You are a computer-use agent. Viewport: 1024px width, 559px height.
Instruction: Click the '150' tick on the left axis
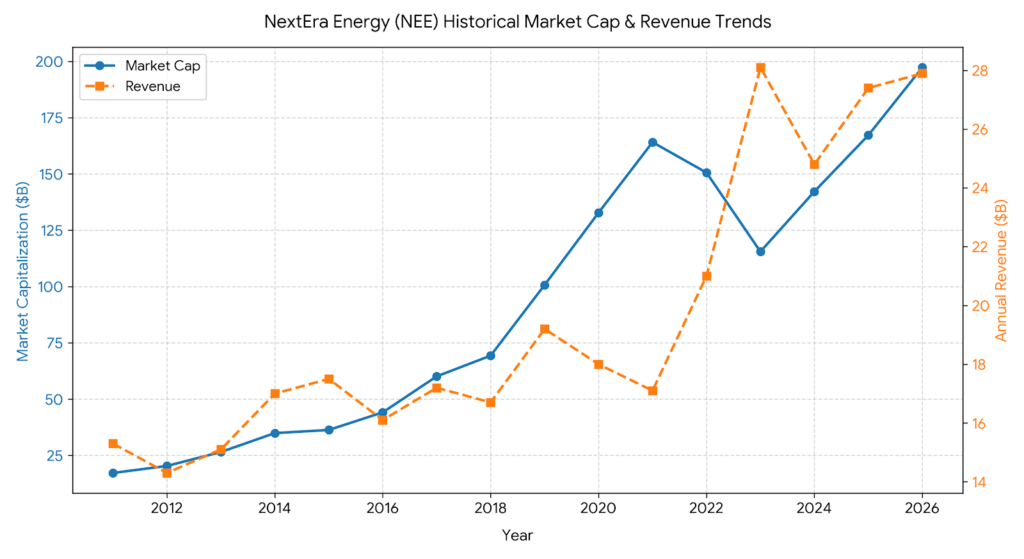click(x=50, y=174)
